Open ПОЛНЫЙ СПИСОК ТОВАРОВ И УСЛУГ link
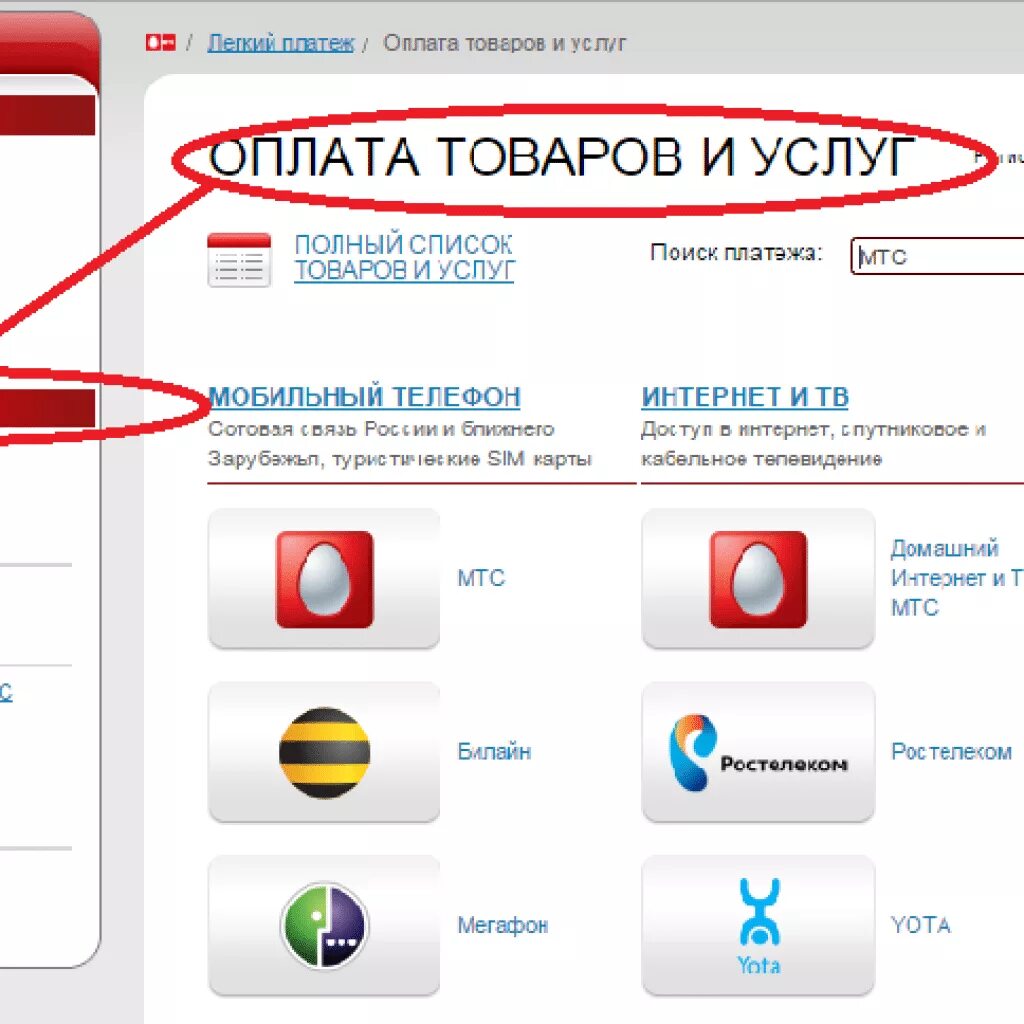The height and width of the screenshot is (1024, 1024). tap(404, 257)
